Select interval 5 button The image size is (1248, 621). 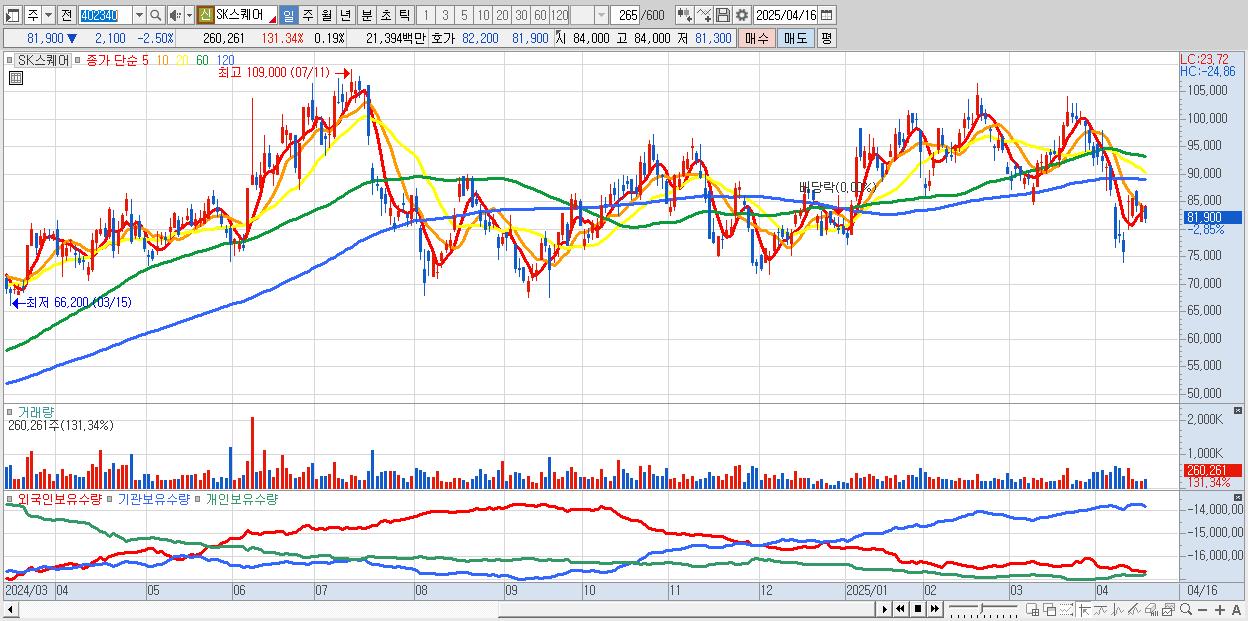[464, 15]
